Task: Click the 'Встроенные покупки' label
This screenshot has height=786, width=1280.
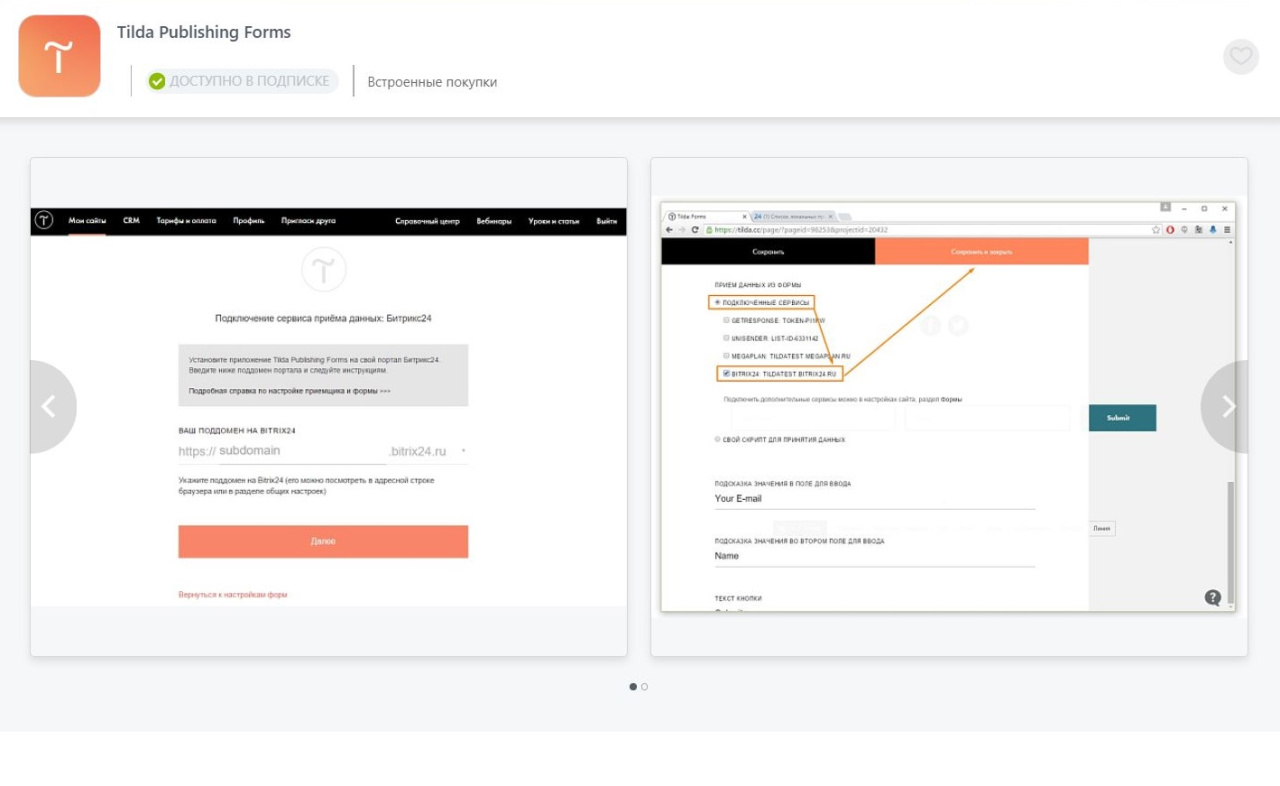Action: (432, 82)
